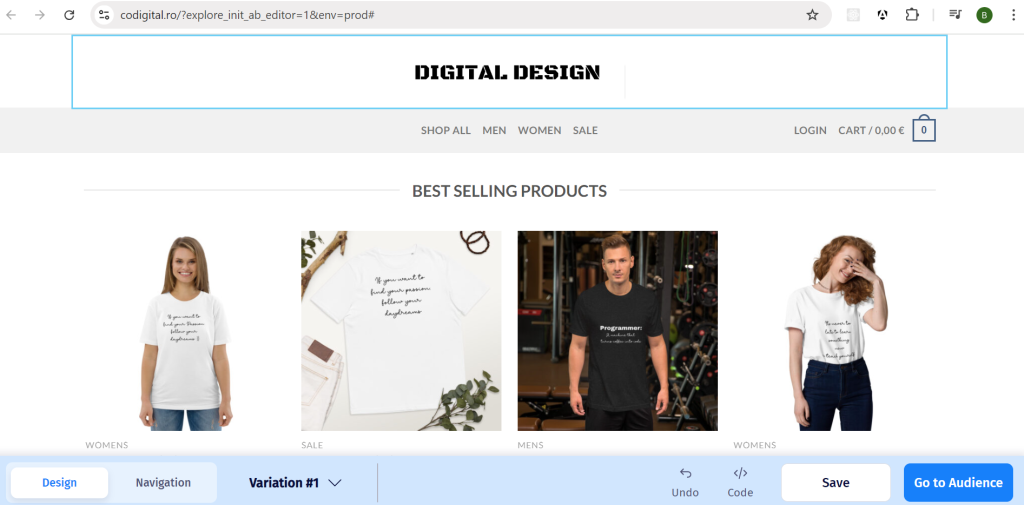
Task: Open the shopping cart bag icon
Action: click(923, 130)
